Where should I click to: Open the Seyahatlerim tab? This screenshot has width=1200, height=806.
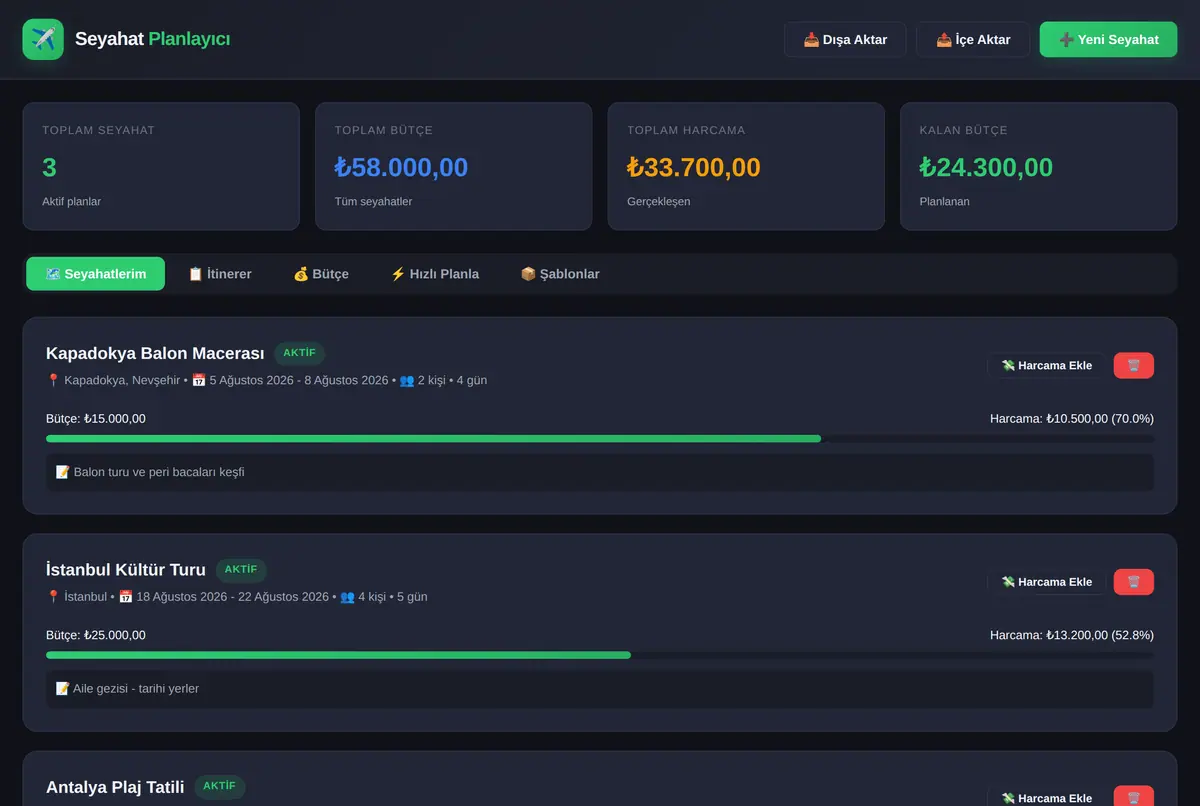(96, 274)
